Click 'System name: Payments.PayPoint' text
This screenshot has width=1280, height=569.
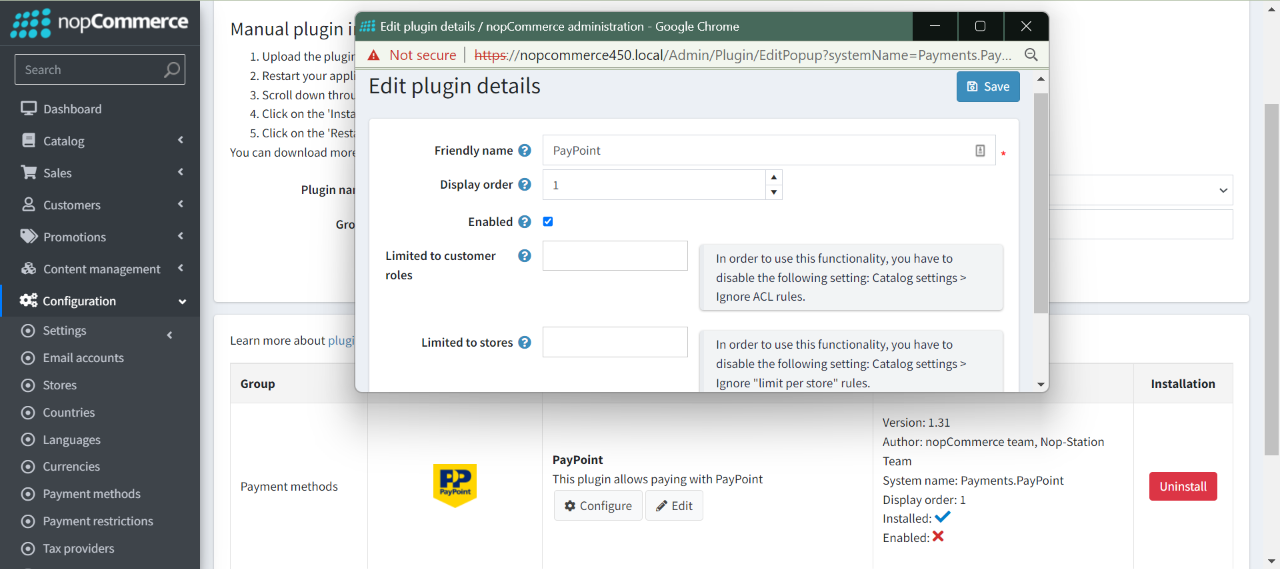coord(973,480)
